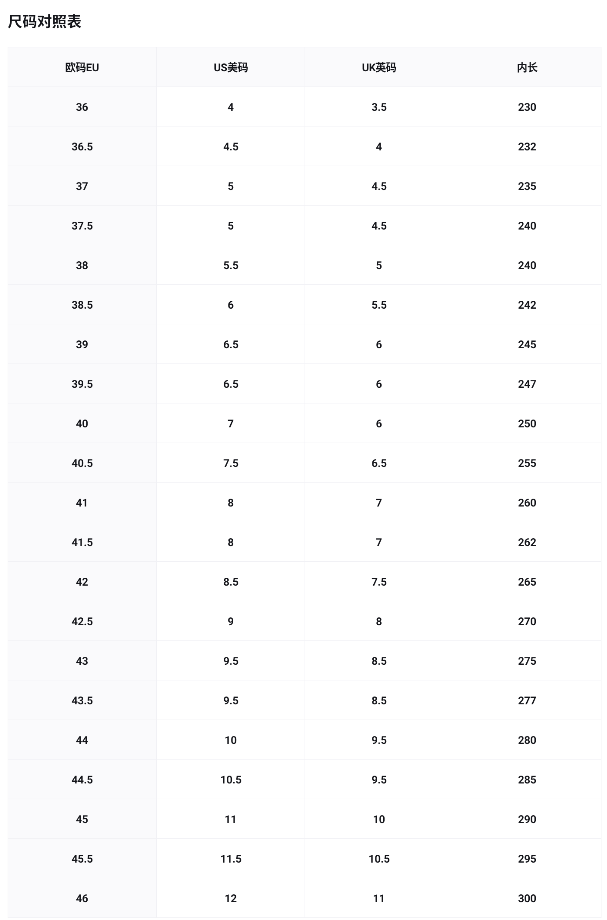Select EU size 36 cell

[82, 107]
